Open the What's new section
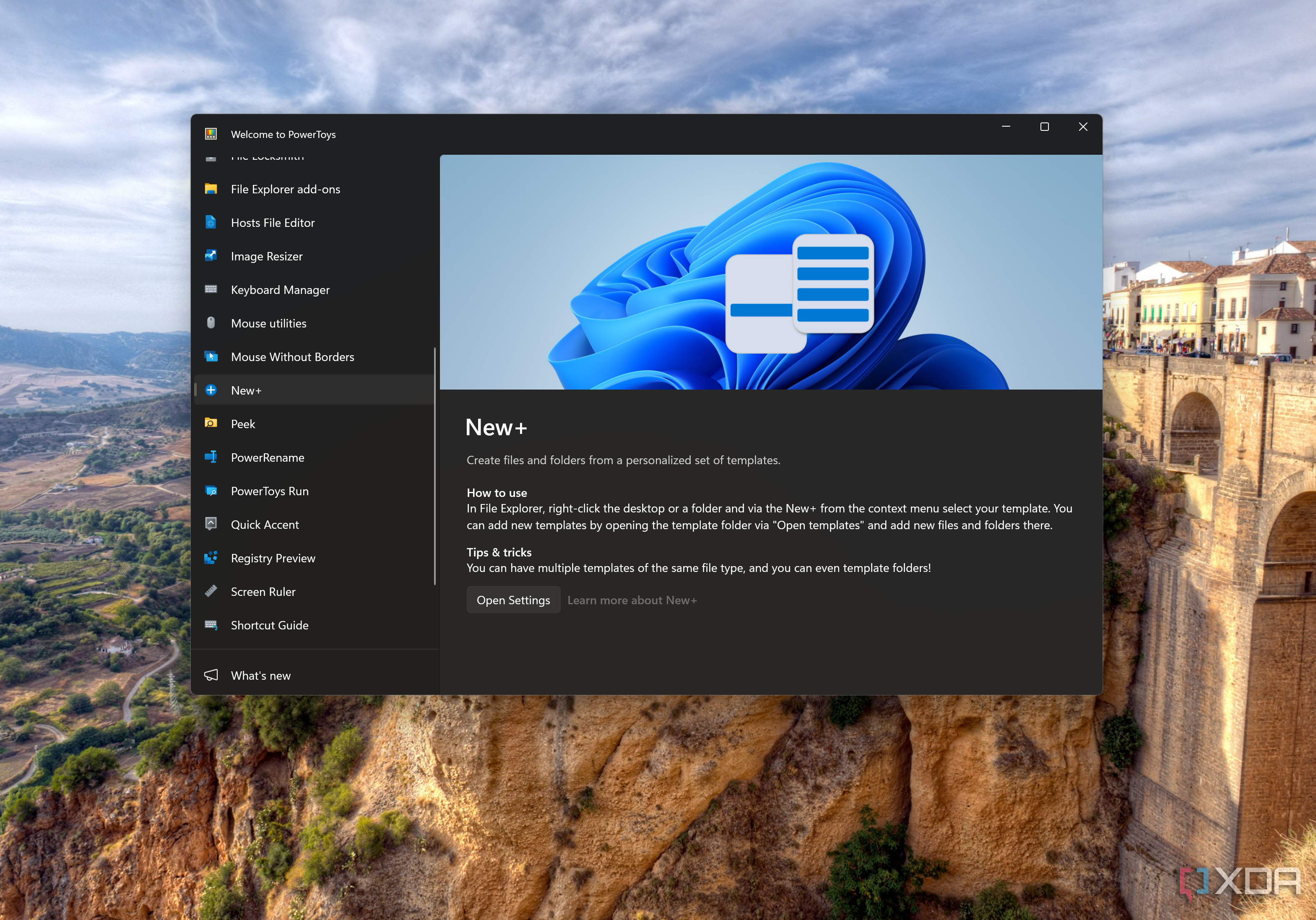The height and width of the screenshot is (920, 1316). coord(260,675)
